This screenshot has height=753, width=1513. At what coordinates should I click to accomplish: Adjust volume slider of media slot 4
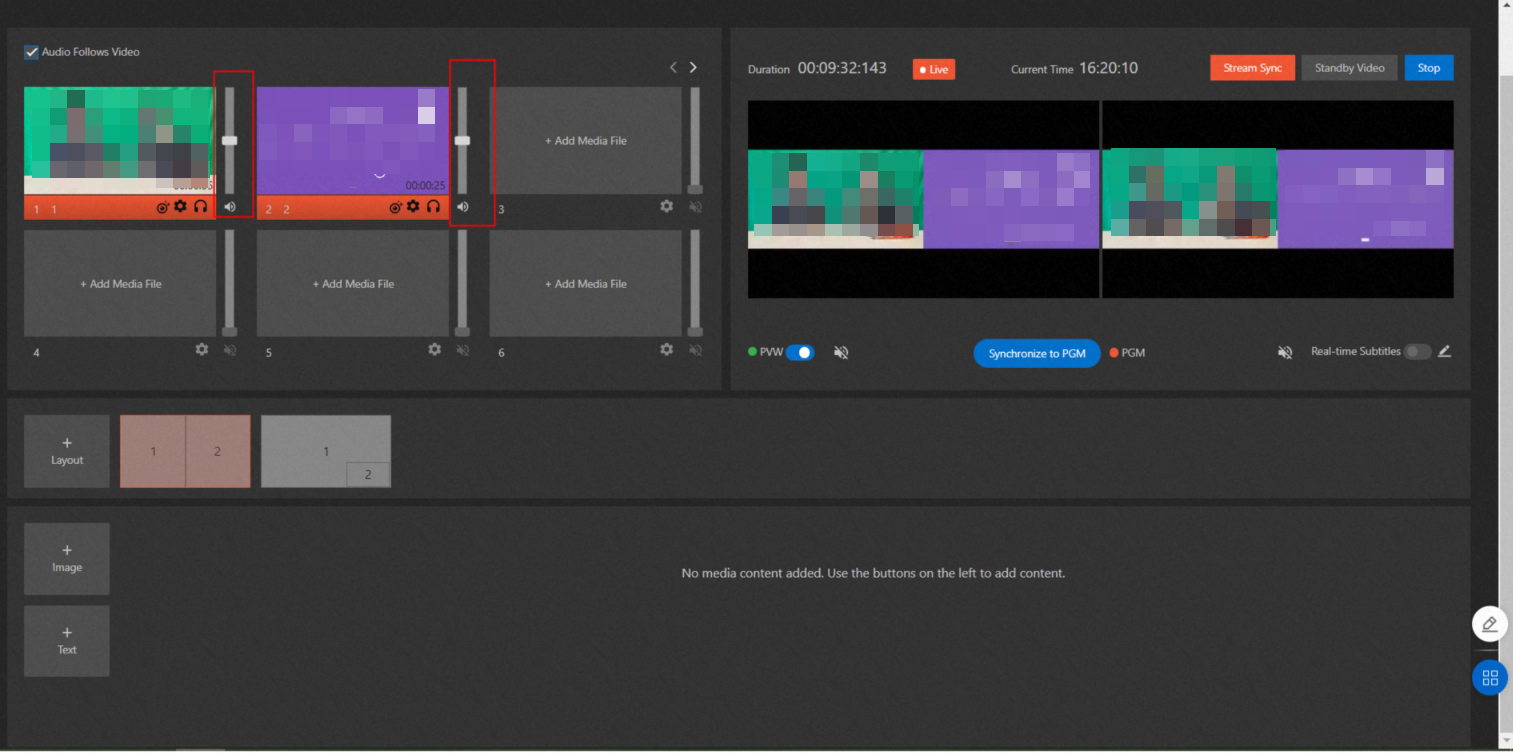(230, 284)
